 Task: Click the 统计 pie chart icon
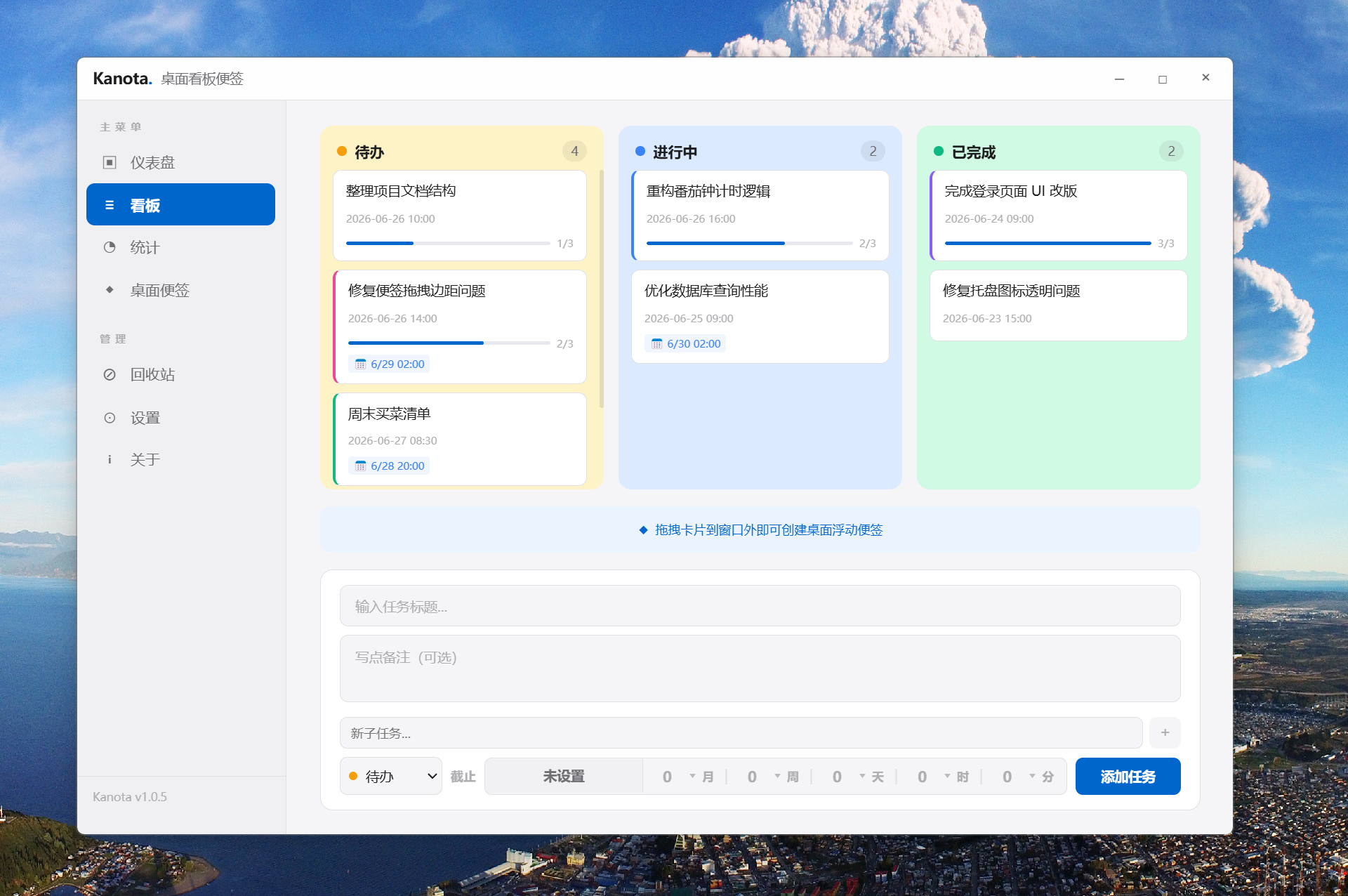110,247
